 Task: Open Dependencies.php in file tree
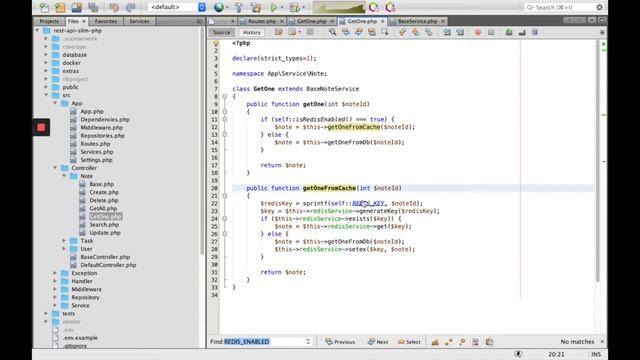pos(105,120)
